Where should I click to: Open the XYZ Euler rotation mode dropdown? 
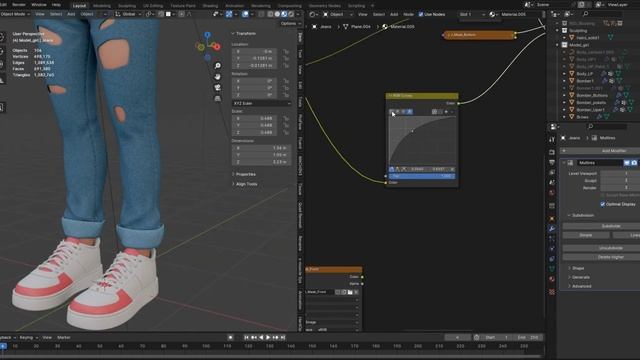262,104
